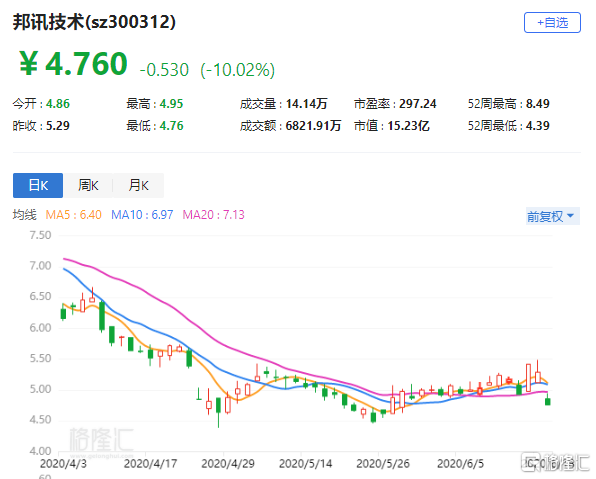The image size is (596, 479).
Task: Click the MA20 : 7.13 indicator label
Action: tap(214, 215)
